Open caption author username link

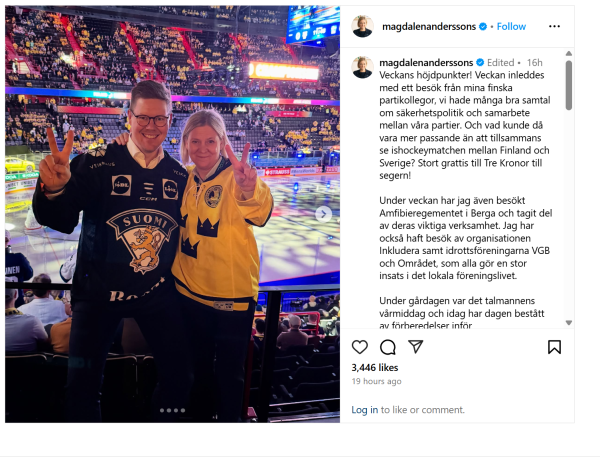[426, 62]
